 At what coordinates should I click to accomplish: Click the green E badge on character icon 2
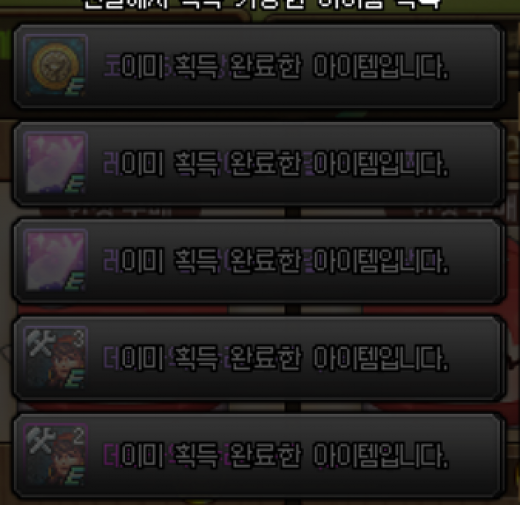pyautogui.click(x=75, y=477)
